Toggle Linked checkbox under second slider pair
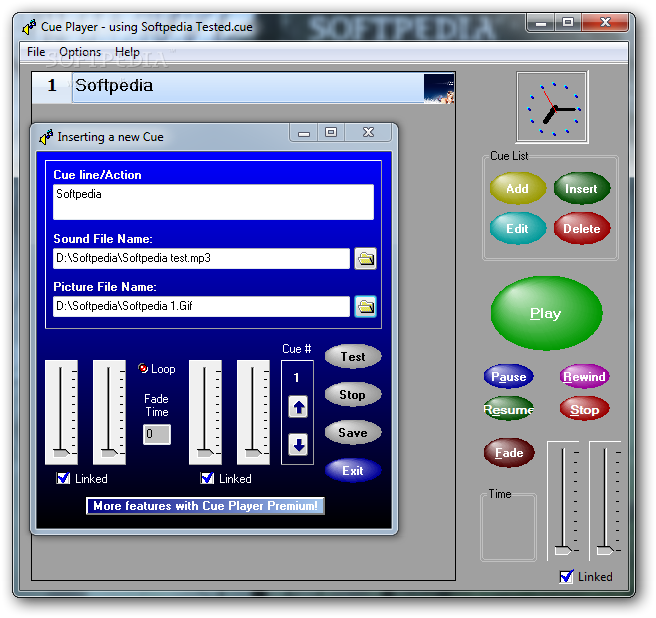Viewport: 656px width, 618px height. 207,478
